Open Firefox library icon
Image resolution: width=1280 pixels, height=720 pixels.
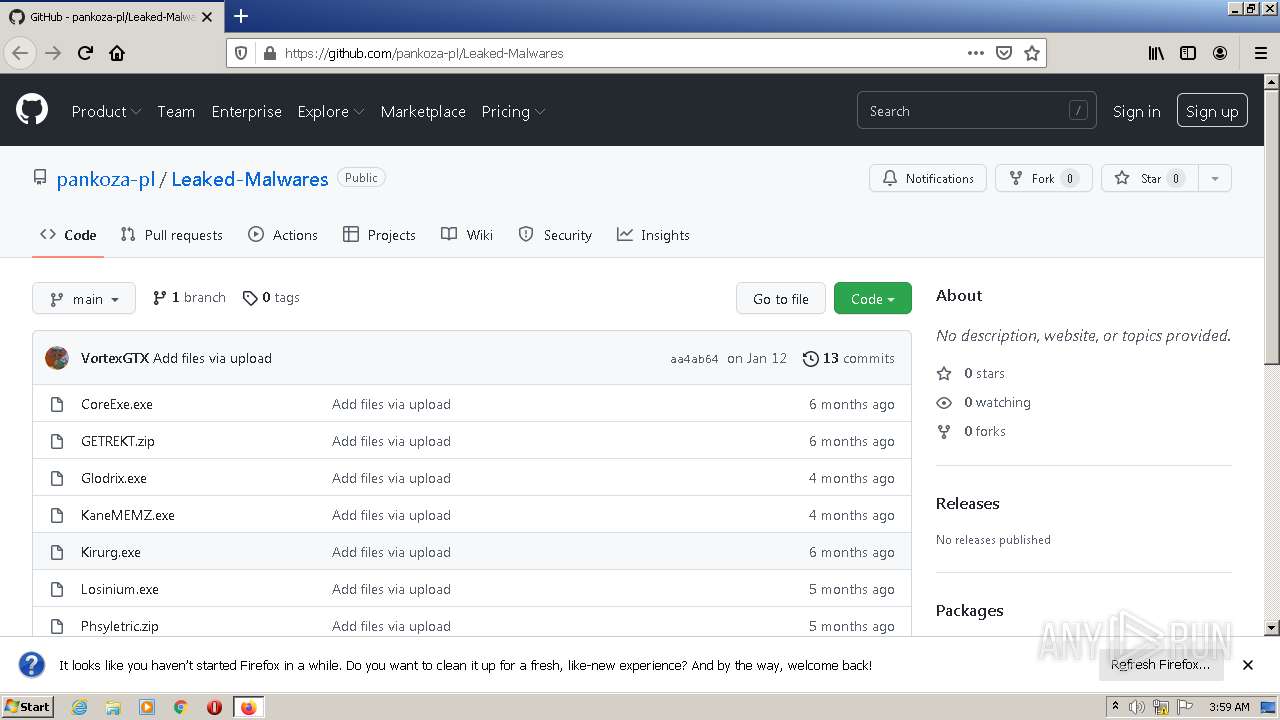(x=1156, y=53)
